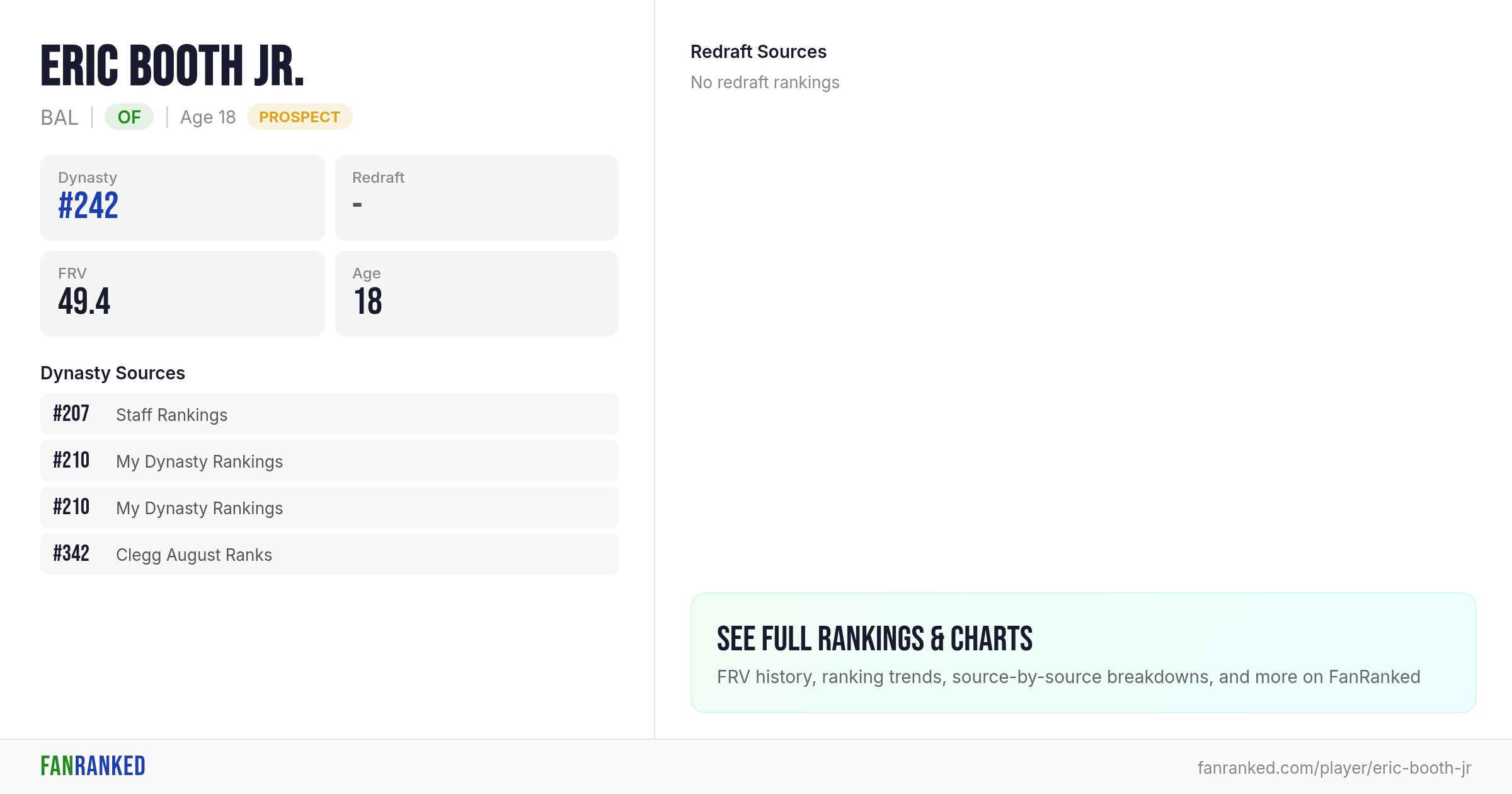Open the second My Dynasty Rankings row
This screenshot has height=794, width=1512.
(329, 508)
